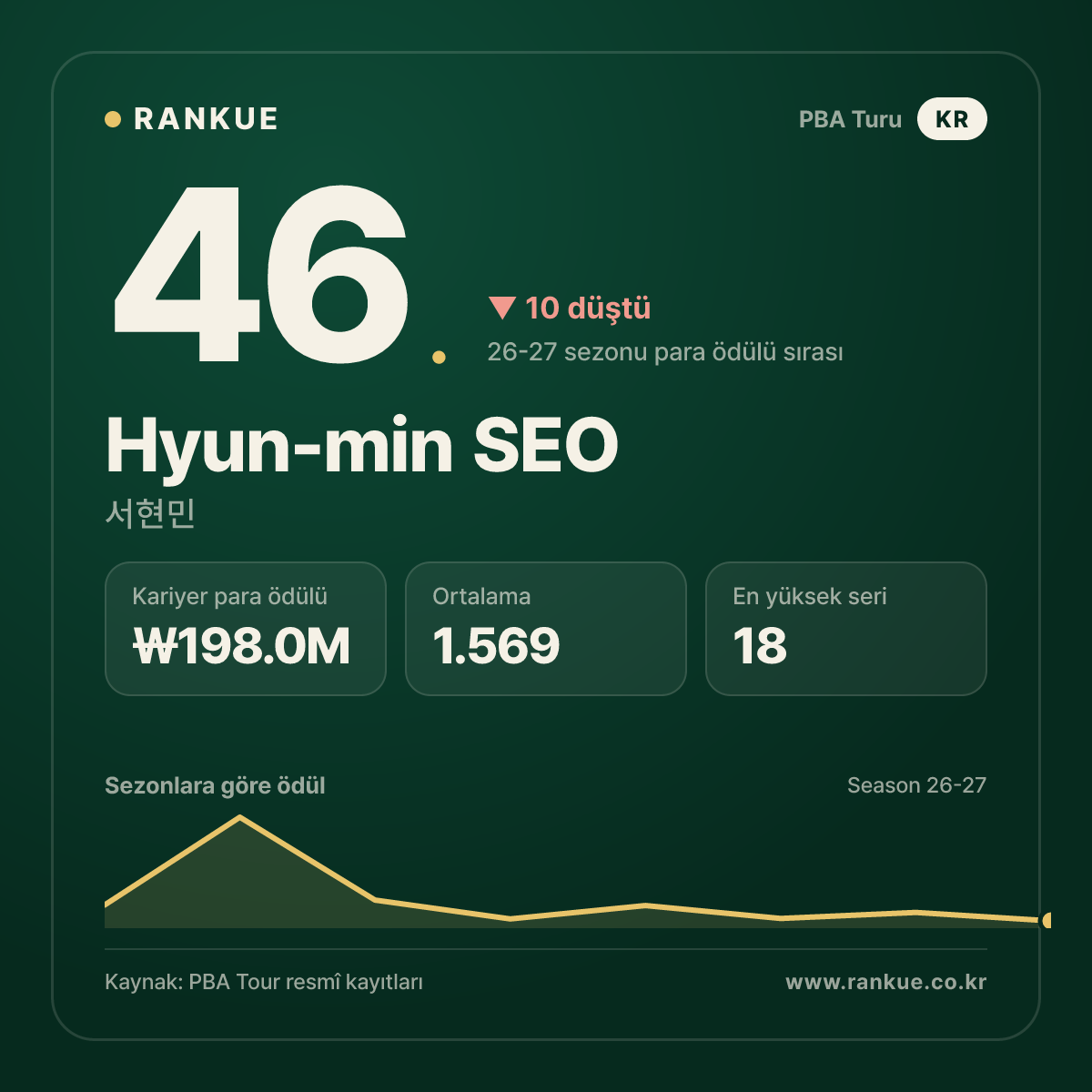Click the '26-27 sezonu para ödülü sırası' caption
Screen dimensions: 1092x1092
click(x=665, y=352)
